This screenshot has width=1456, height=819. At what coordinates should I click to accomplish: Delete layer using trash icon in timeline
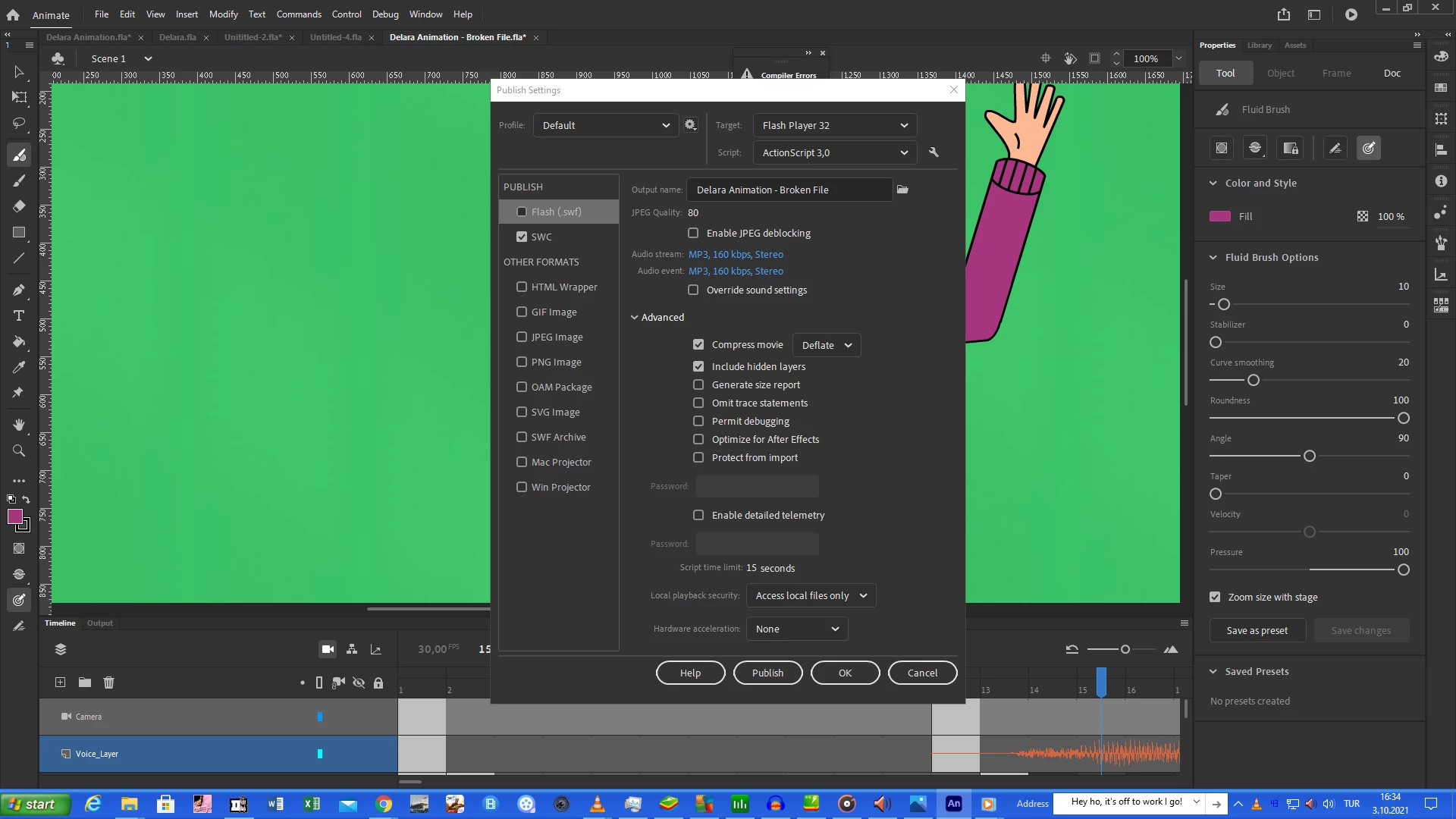(x=108, y=682)
